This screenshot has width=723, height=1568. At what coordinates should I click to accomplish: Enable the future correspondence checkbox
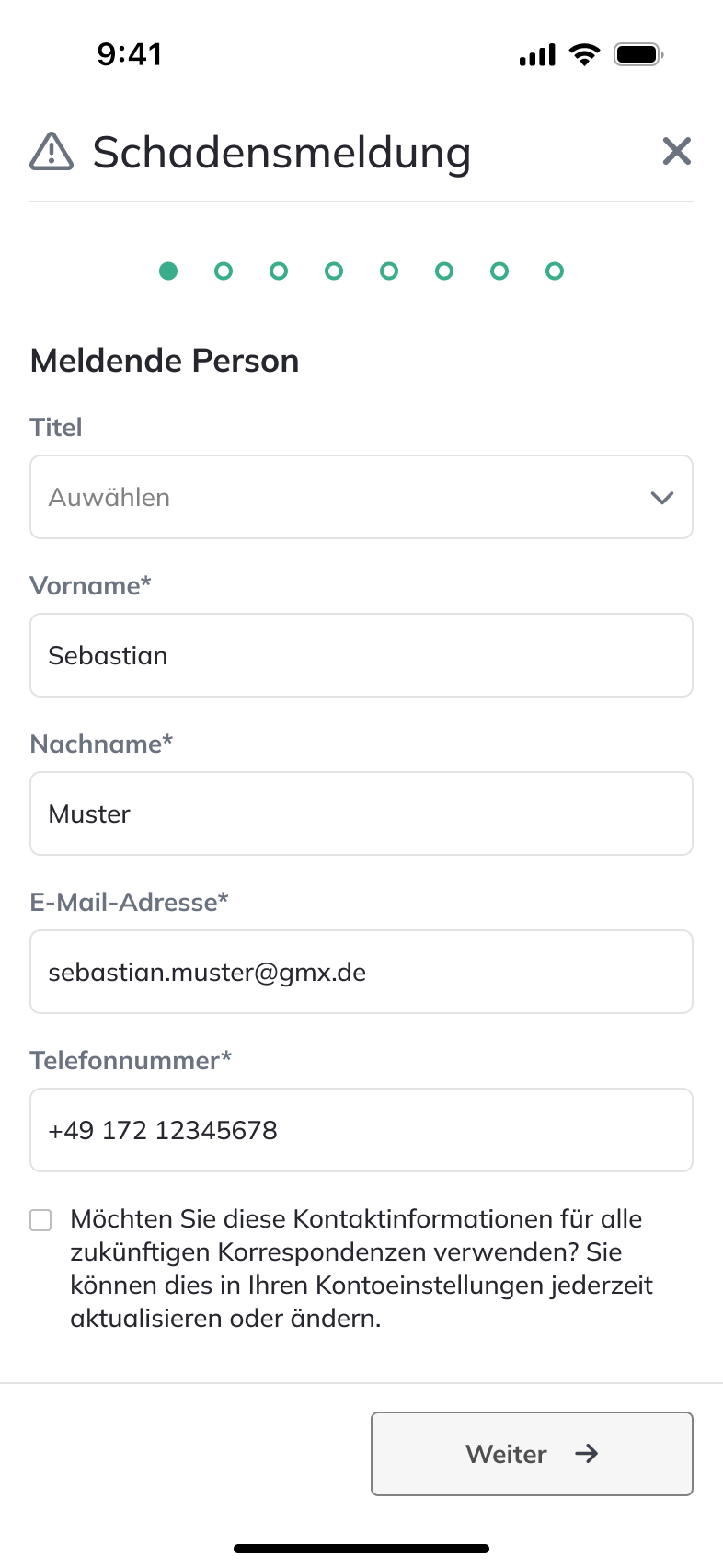click(40, 1220)
